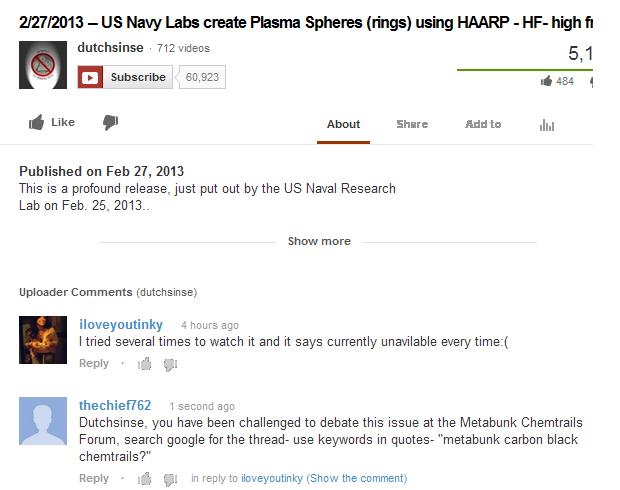620x490 pixels.
Task: Click iloveyoutinky's profile picture thumbnail
Action: (43, 339)
